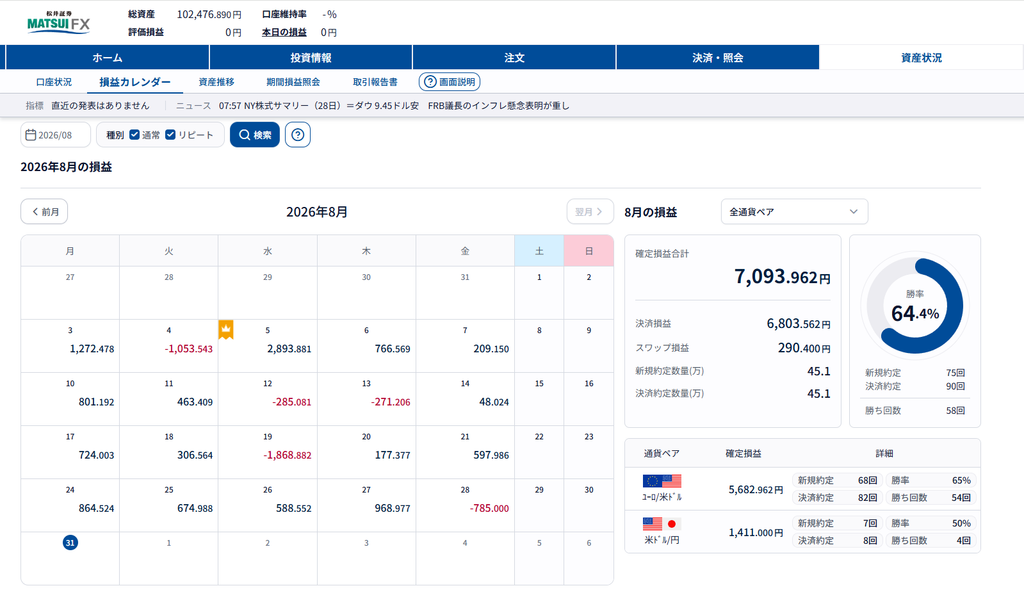Open the 投資情報 main tab
The height and width of the screenshot is (606, 1024).
311,57
